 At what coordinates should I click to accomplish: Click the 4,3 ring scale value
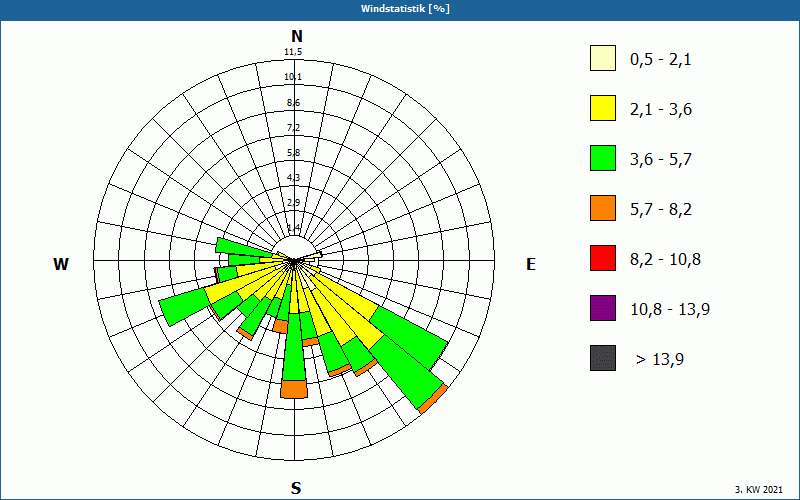click(x=293, y=178)
